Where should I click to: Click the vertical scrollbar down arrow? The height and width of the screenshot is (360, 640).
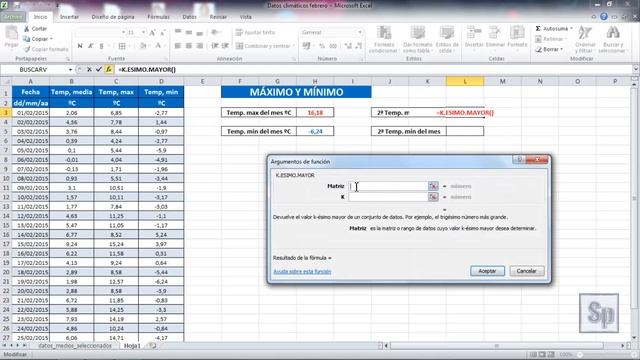[634, 338]
